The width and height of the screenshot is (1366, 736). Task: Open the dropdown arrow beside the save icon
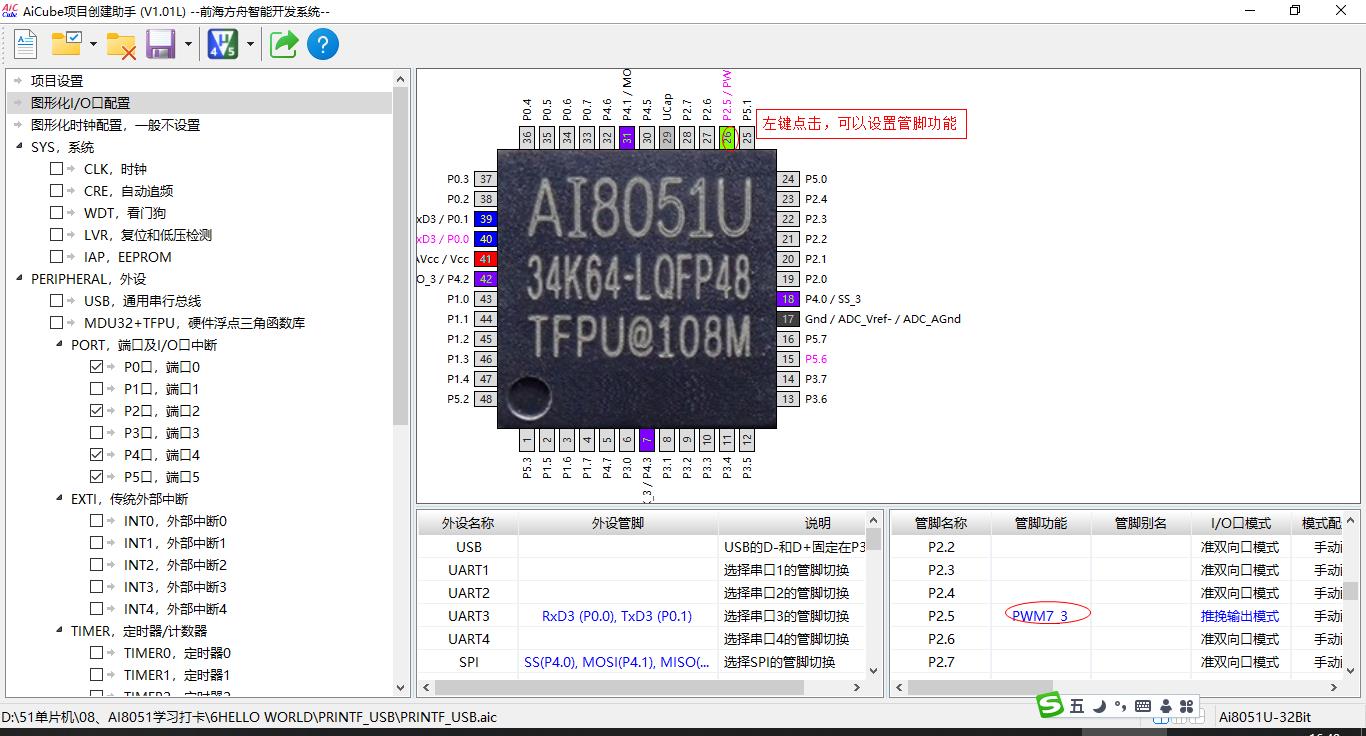pos(188,44)
